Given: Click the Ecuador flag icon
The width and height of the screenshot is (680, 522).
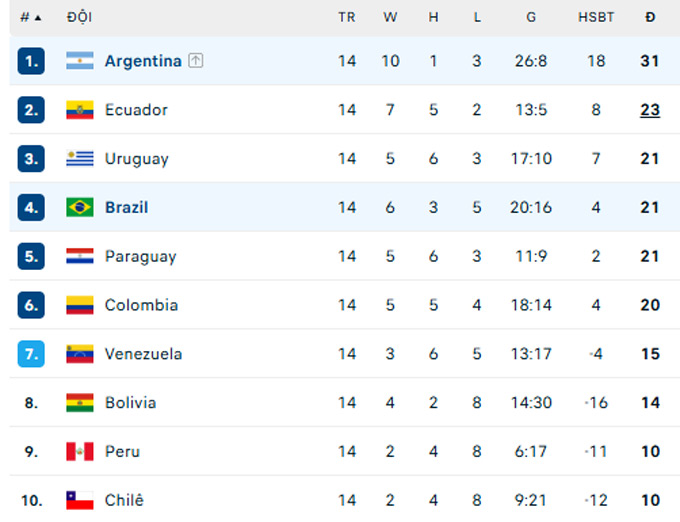Looking at the screenshot, I should coord(80,110).
